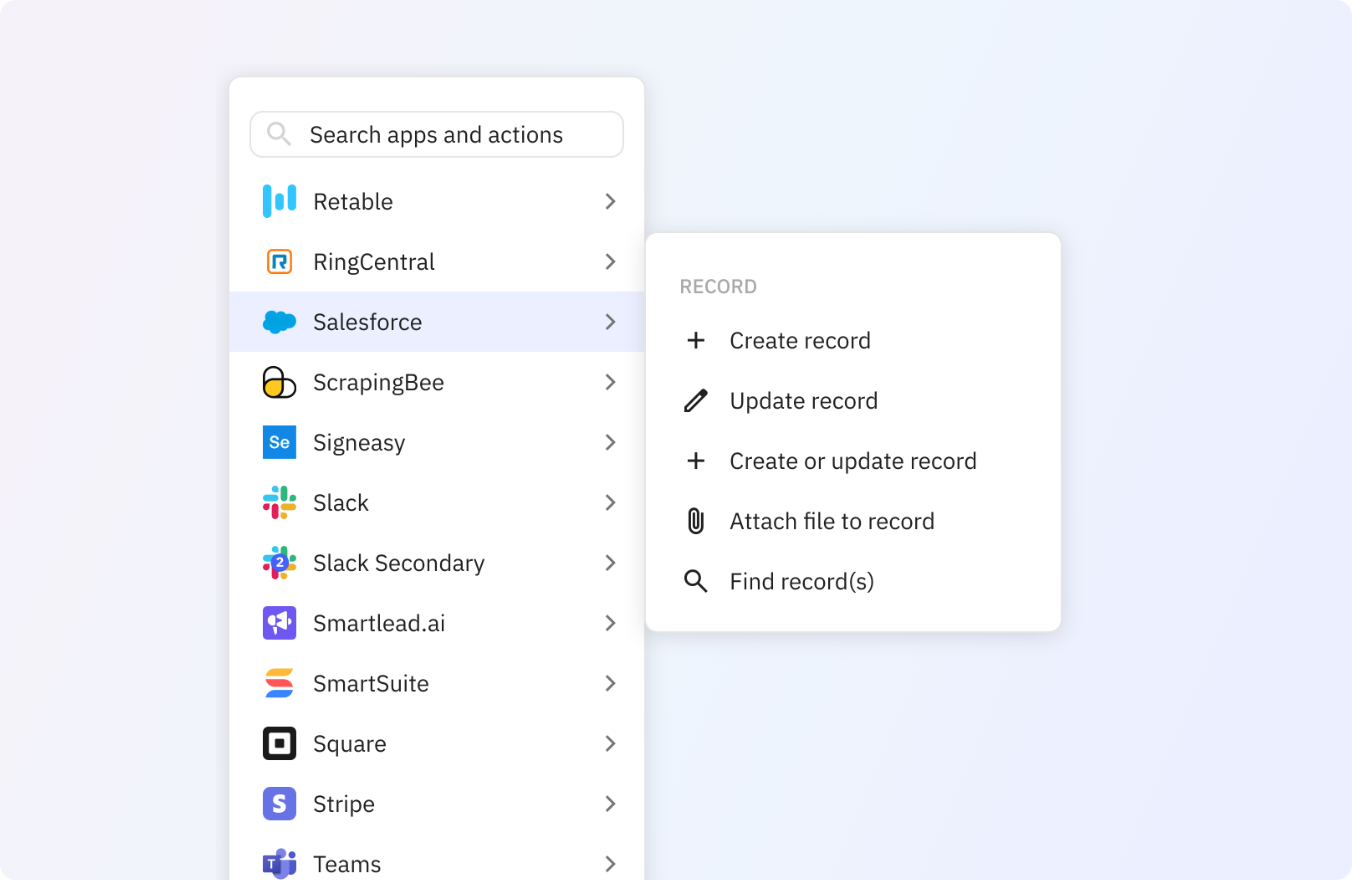Viewport: 1352px width, 880px height.
Task: Select the Slack Secondary app label
Action: (x=399, y=563)
